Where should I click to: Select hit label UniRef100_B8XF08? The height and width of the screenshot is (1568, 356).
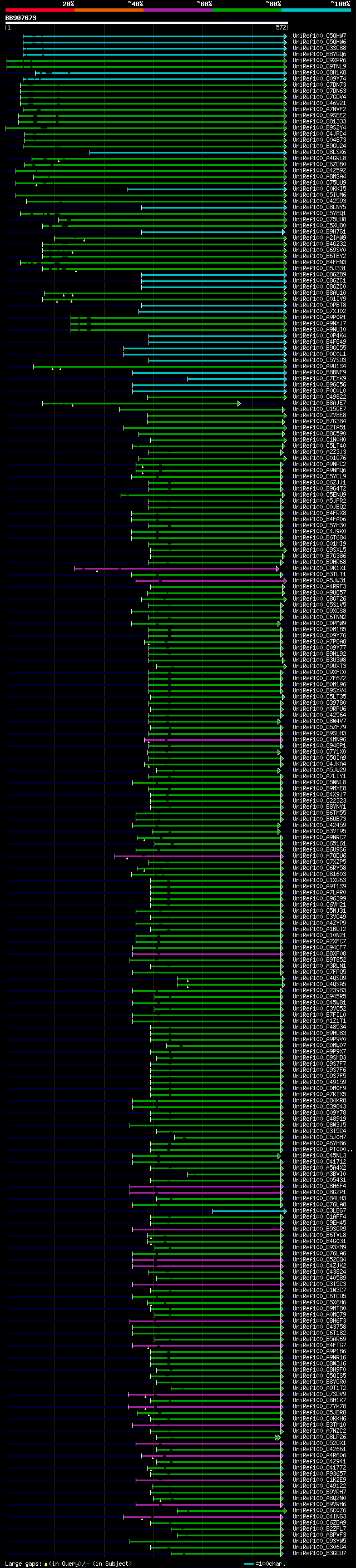click(319, 954)
